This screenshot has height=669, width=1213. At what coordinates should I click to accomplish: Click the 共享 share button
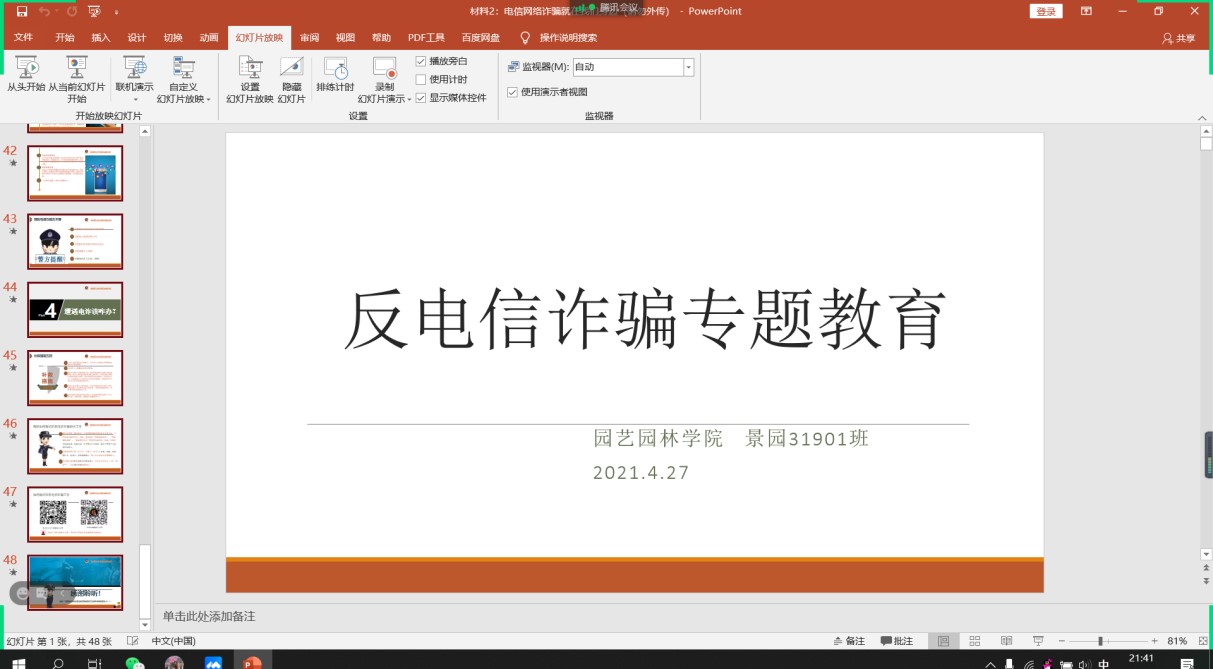[1178, 38]
